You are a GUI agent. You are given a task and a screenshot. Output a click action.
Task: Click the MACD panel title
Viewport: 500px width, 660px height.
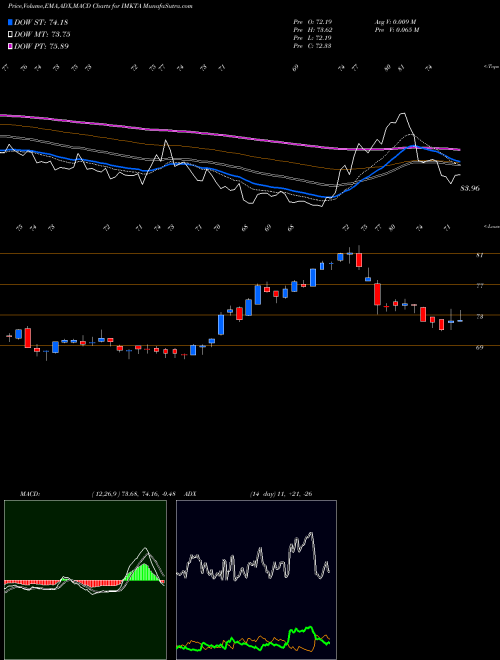coord(29,494)
